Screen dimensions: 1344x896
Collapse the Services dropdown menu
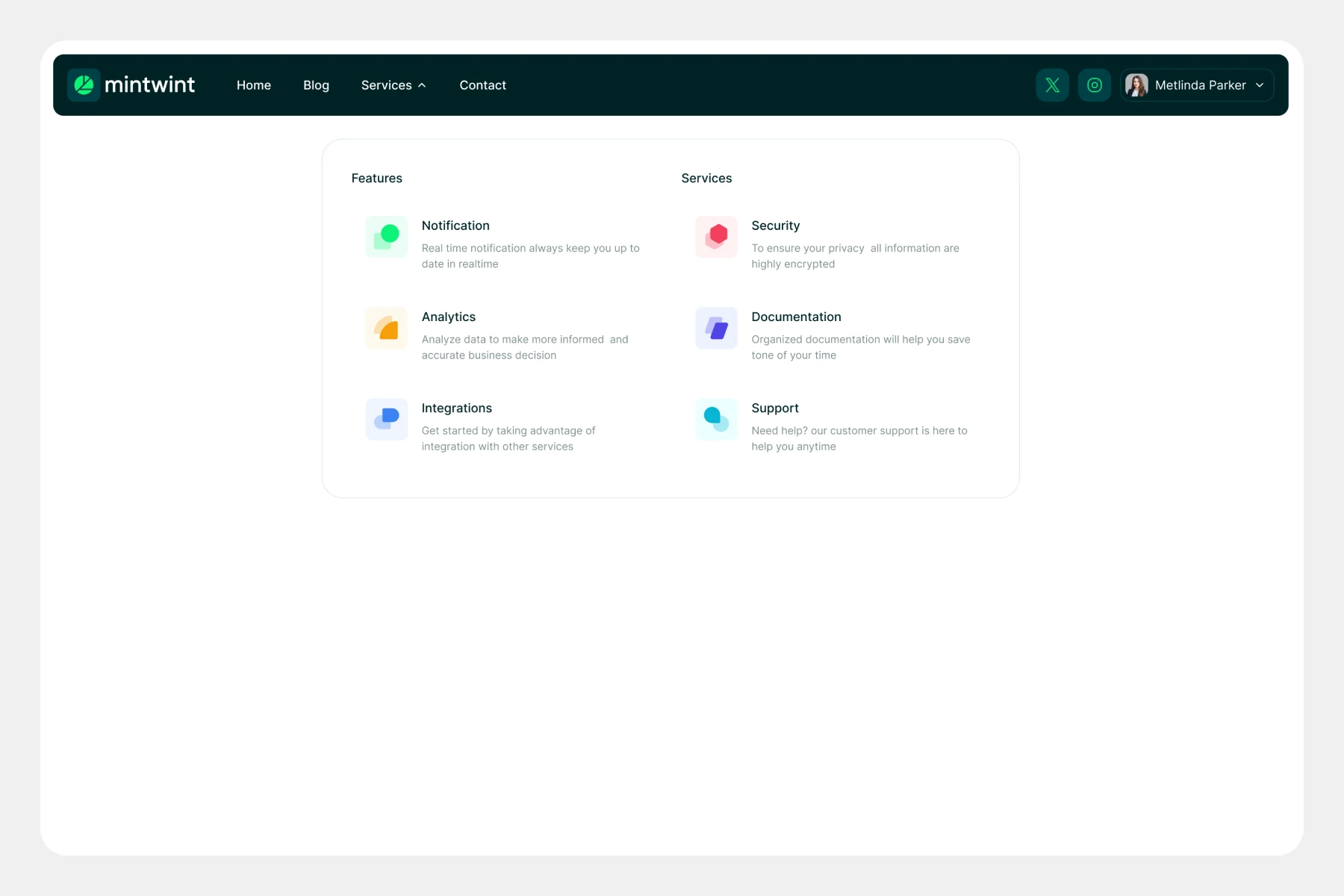[393, 85]
